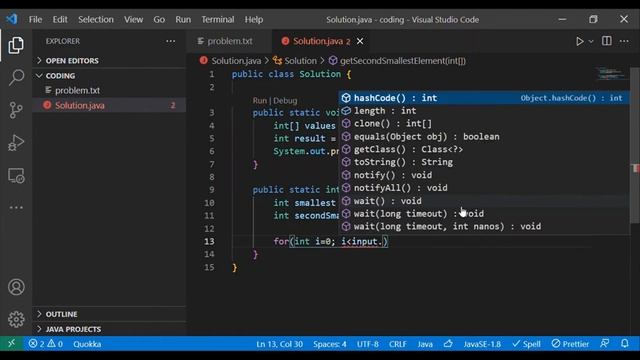Choose notifyAll() : void suggestion
The image size is (640, 360).
[x=484, y=188]
